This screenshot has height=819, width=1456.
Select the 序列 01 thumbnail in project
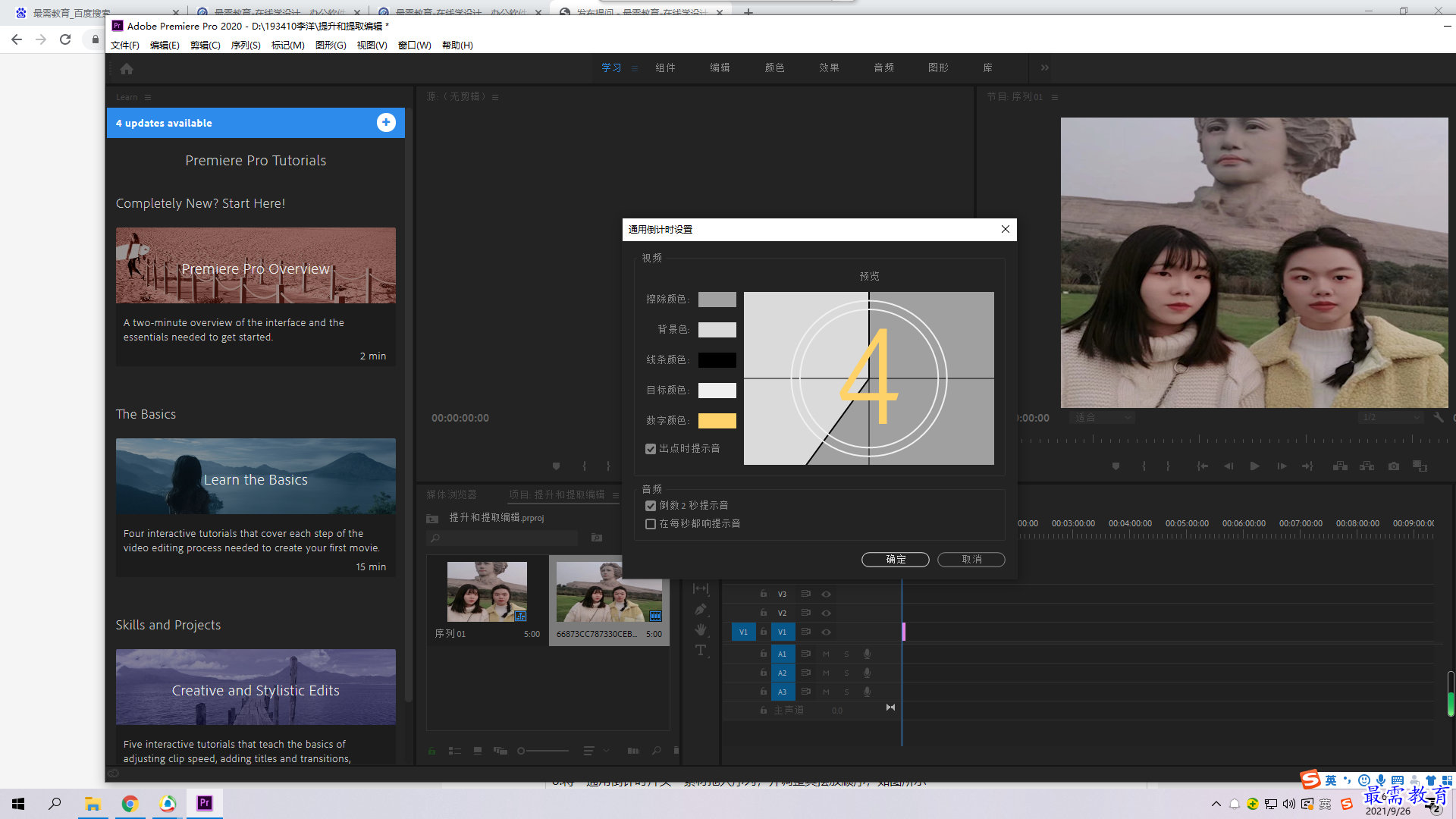click(487, 591)
